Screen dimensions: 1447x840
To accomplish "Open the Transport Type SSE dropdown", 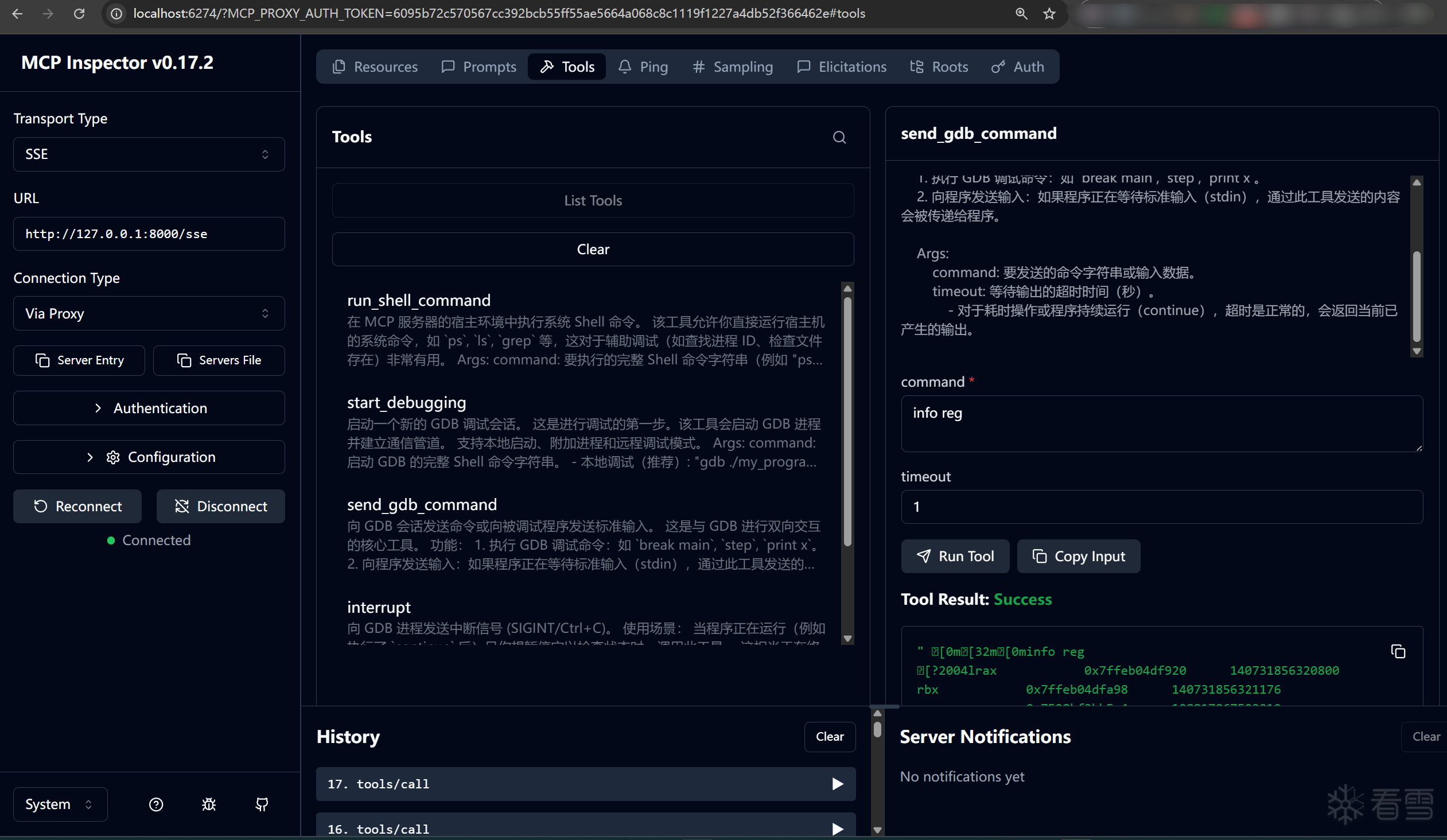I will click(x=149, y=154).
